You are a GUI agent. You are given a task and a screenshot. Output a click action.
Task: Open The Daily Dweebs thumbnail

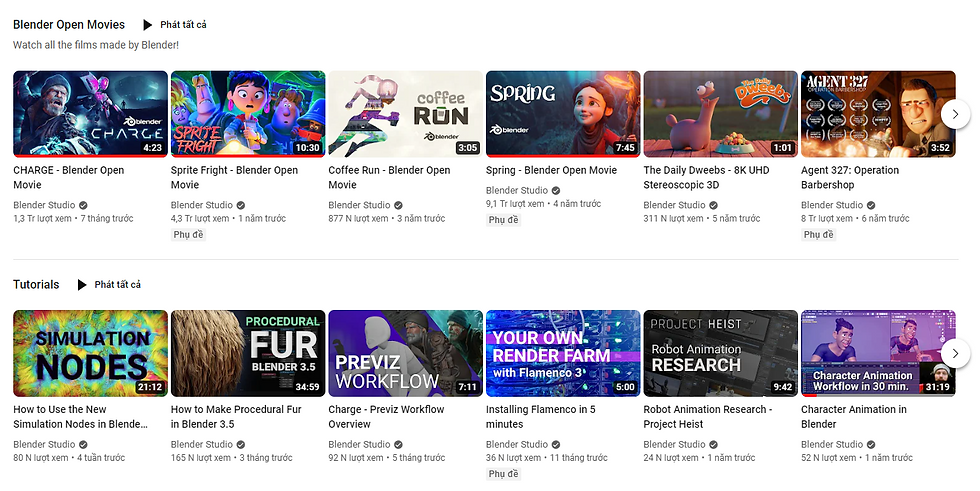pos(721,114)
